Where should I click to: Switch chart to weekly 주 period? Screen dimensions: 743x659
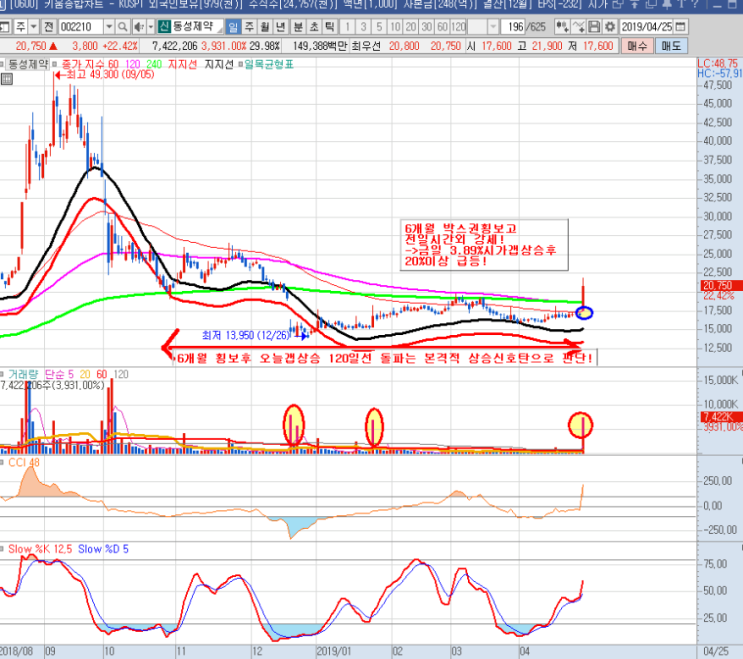pyautogui.click(x=249, y=27)
